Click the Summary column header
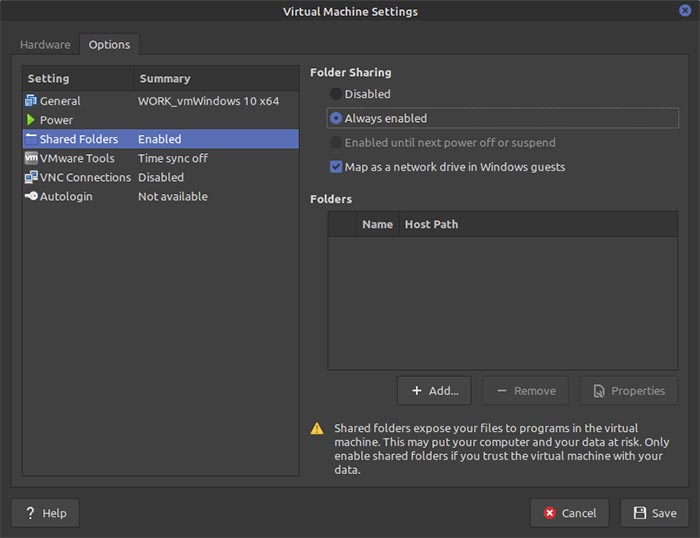The height and width of the screenshot is (538, 700). (217, 79)
